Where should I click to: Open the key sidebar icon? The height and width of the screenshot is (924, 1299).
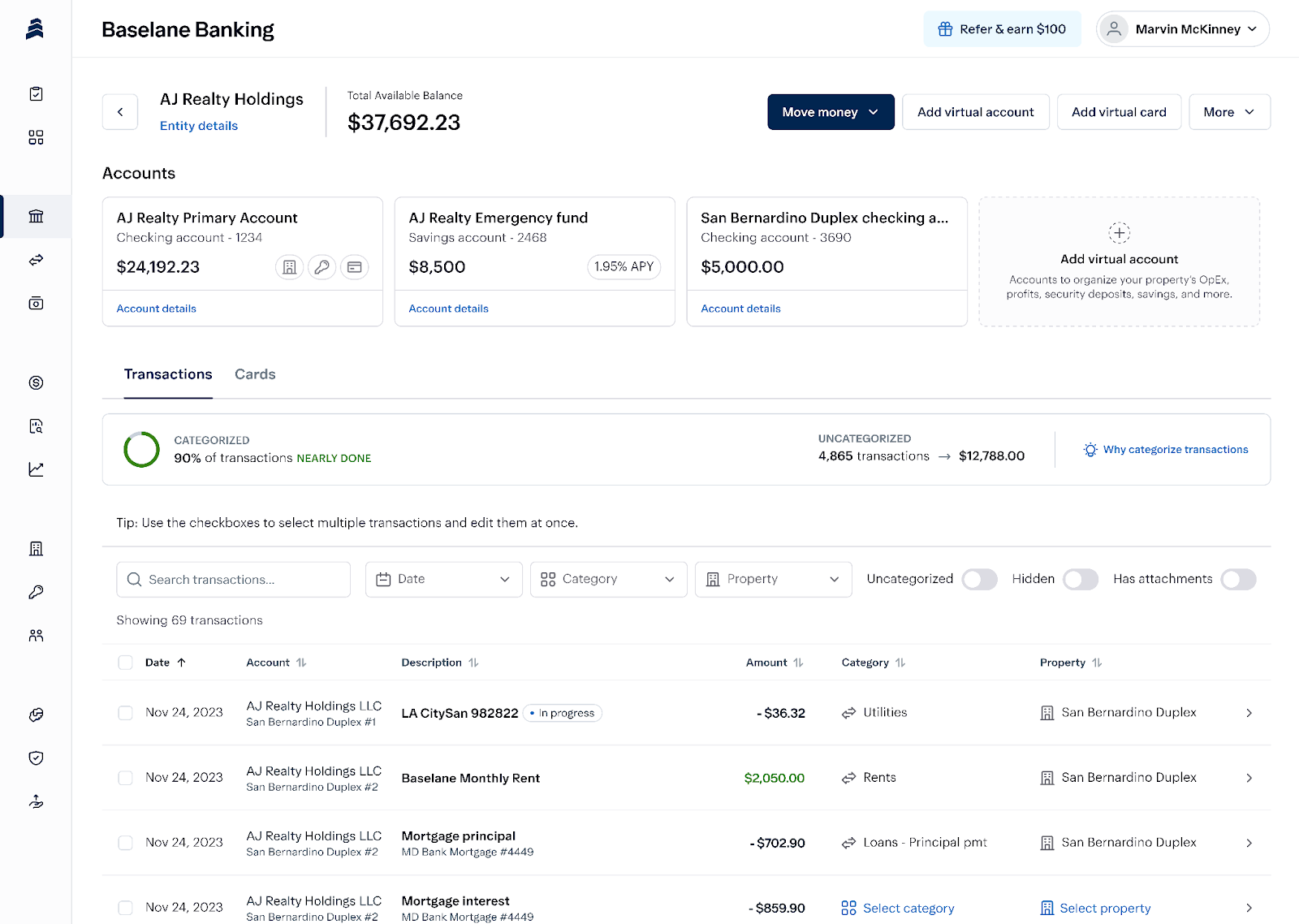pyautogui.click(x=36, y=592)
